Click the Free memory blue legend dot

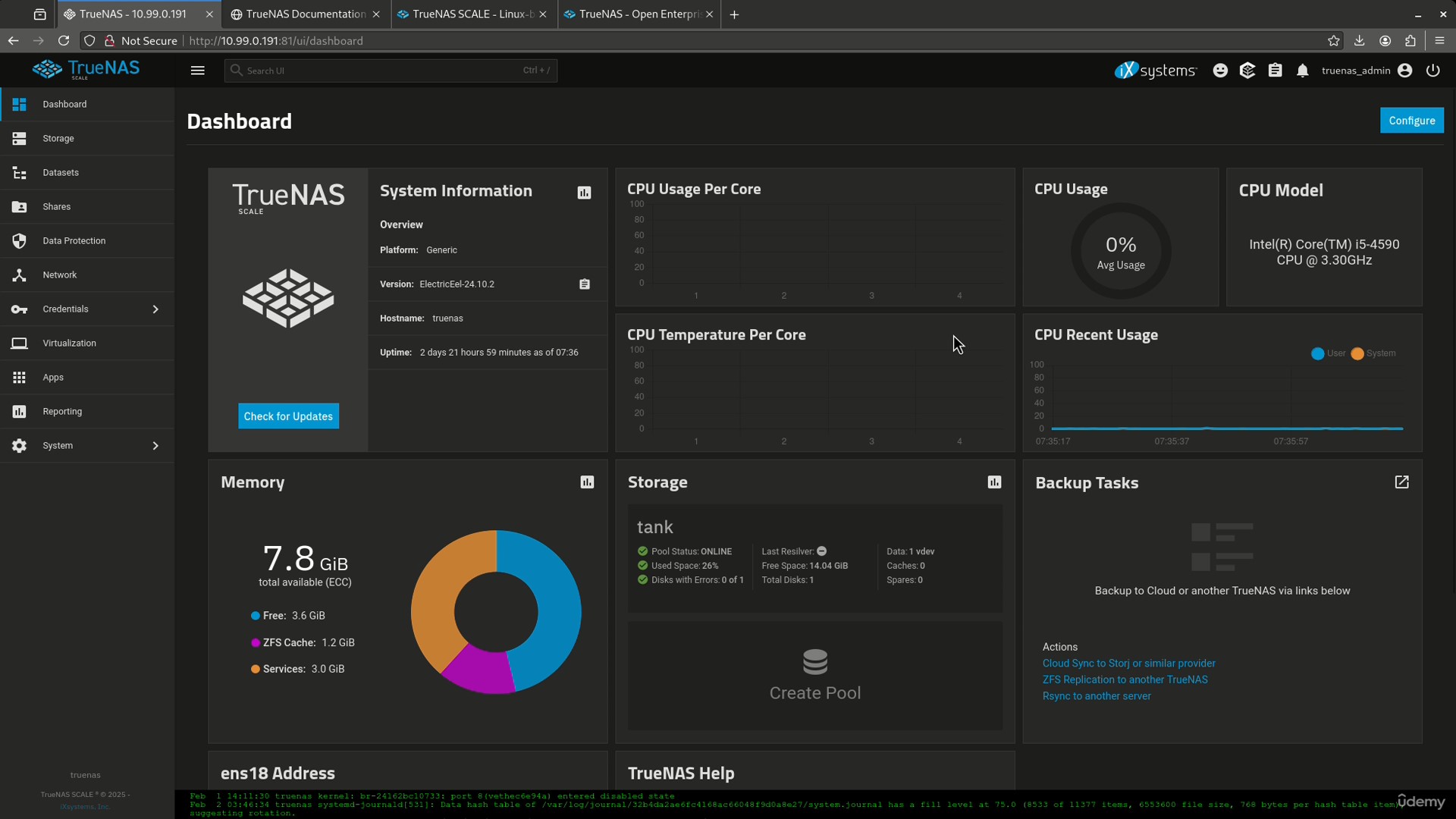[x=256, y=616]
